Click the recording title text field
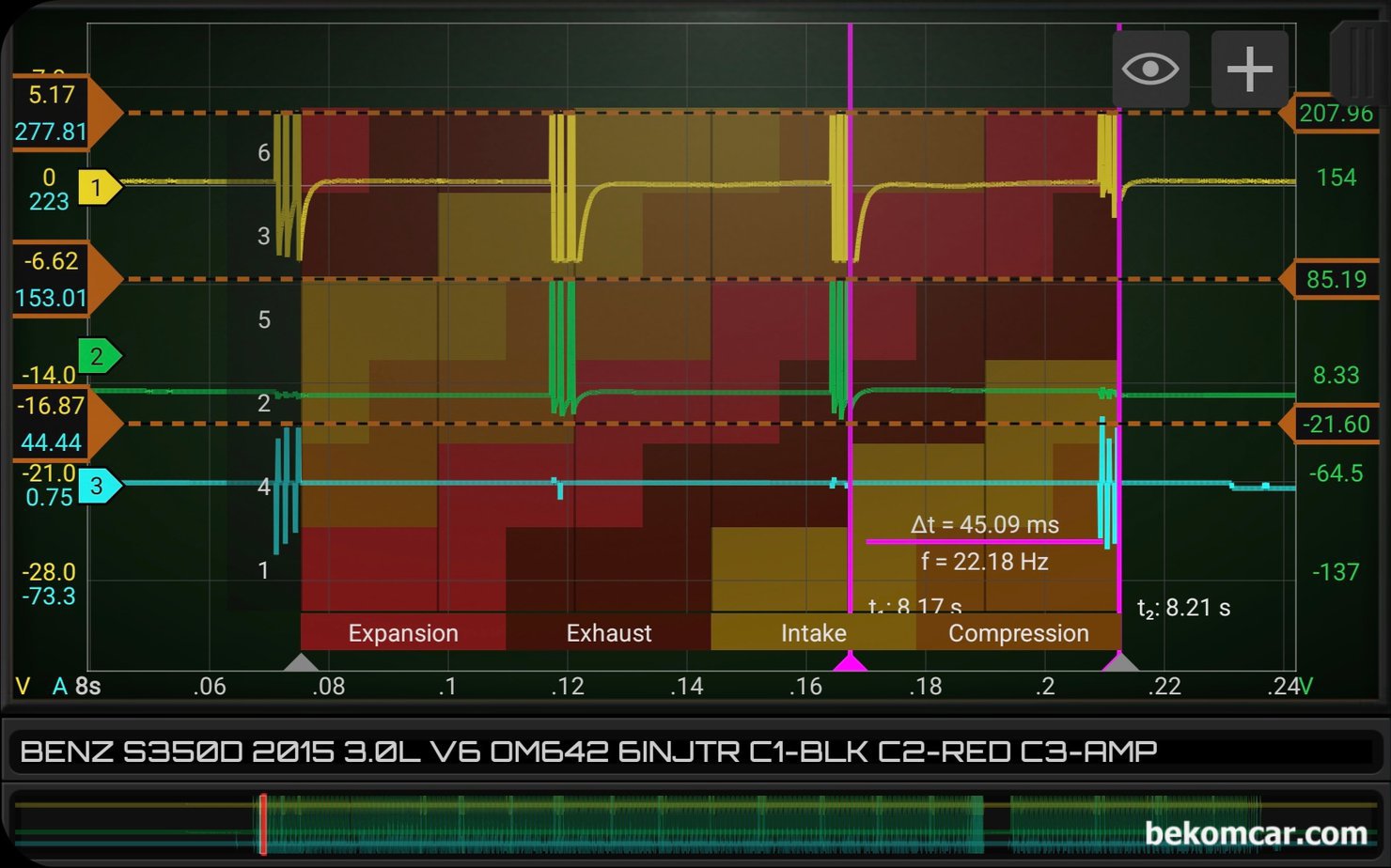The width and height of the screenshot is (1391, 868). tap(695, 751)
